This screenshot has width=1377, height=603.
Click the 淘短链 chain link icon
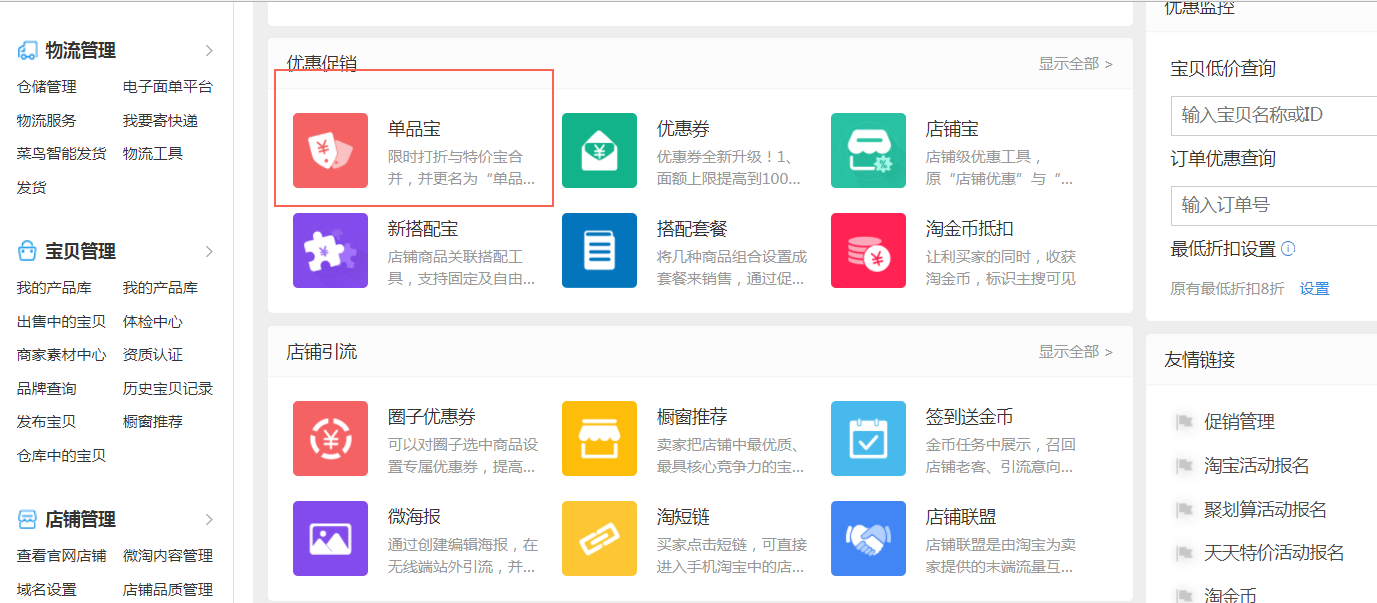tap(599, 538)
